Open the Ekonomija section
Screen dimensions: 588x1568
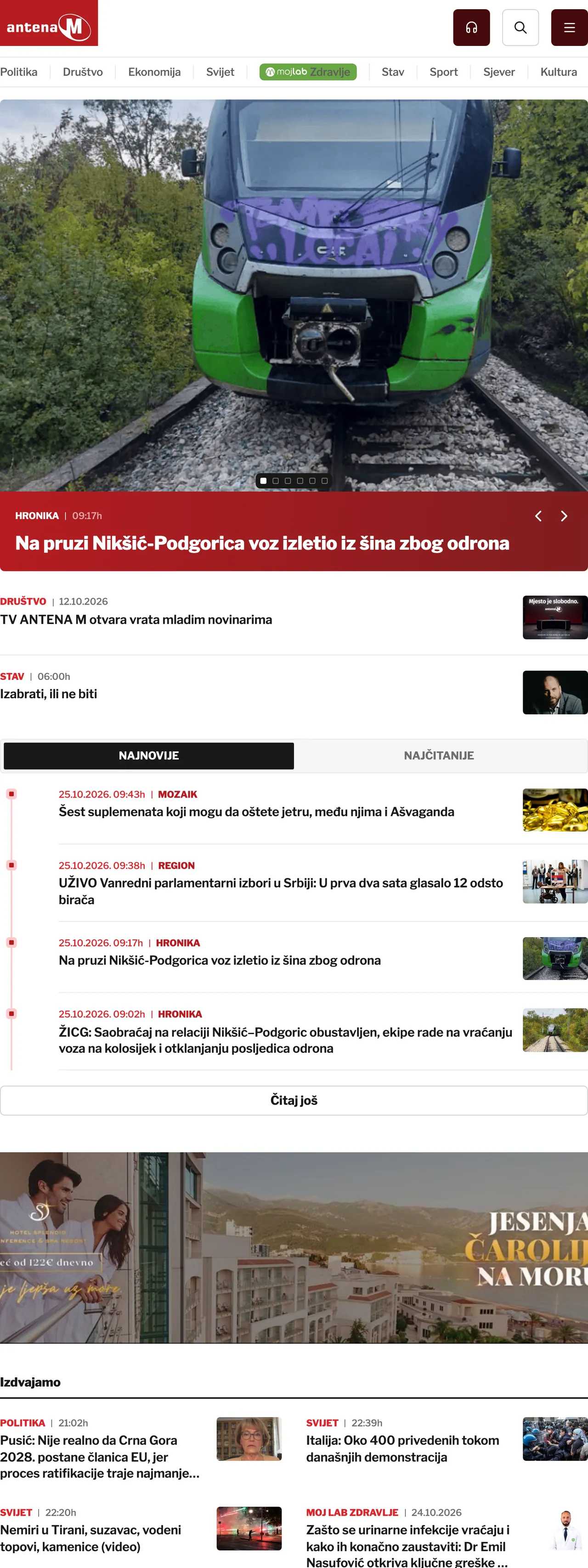(155, 72)
